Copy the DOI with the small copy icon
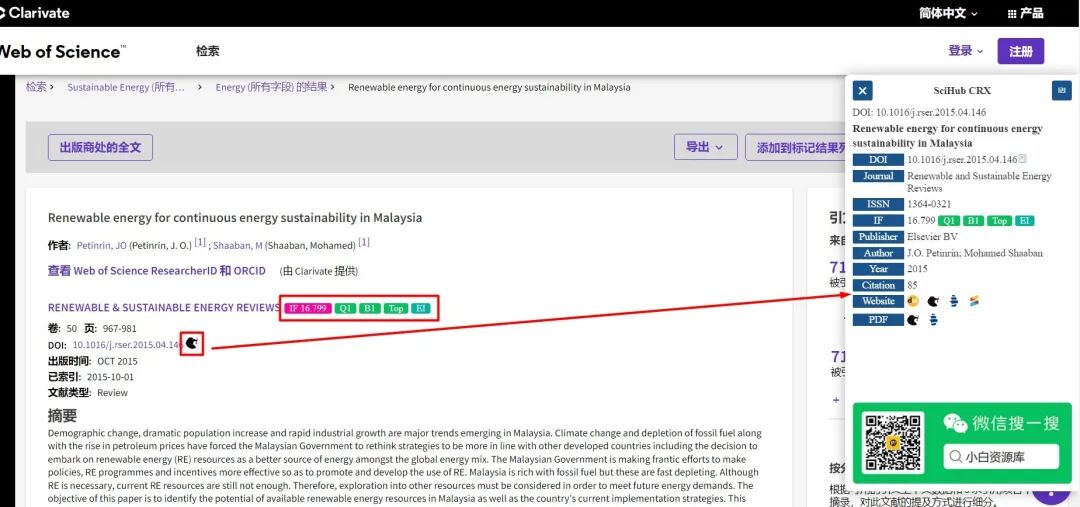 pyautogui.click(x=1022, y=159)
